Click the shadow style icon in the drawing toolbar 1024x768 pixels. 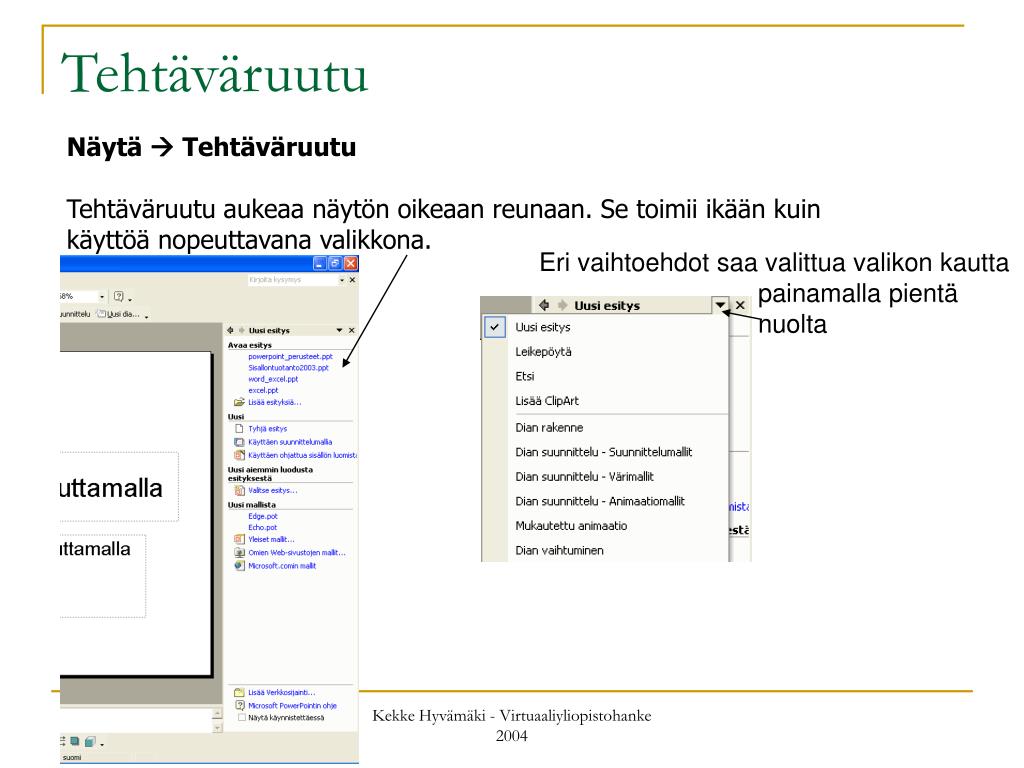(x=75, y=741)
